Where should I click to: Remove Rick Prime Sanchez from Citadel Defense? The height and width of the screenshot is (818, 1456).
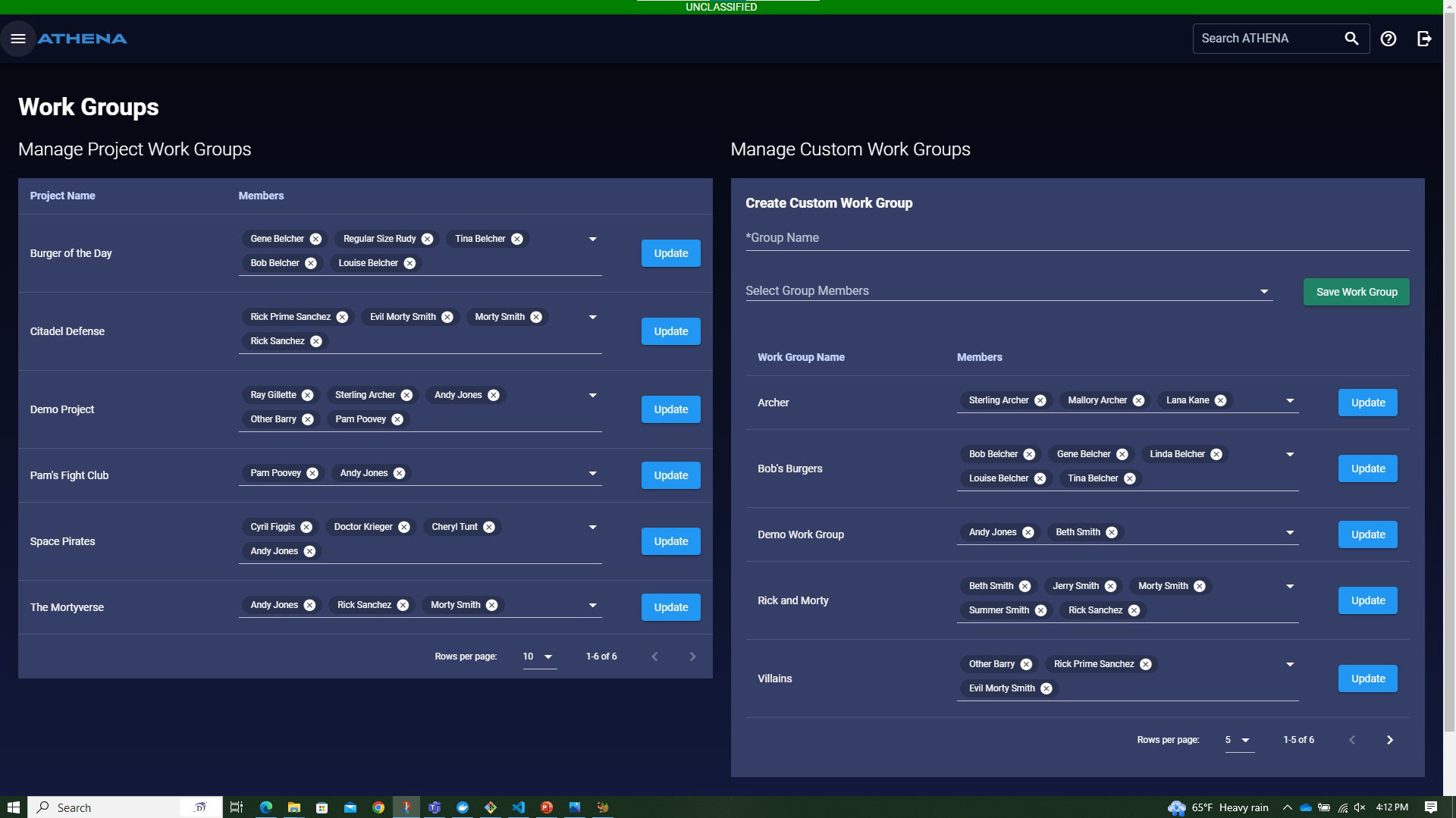[x=342, y=317]
